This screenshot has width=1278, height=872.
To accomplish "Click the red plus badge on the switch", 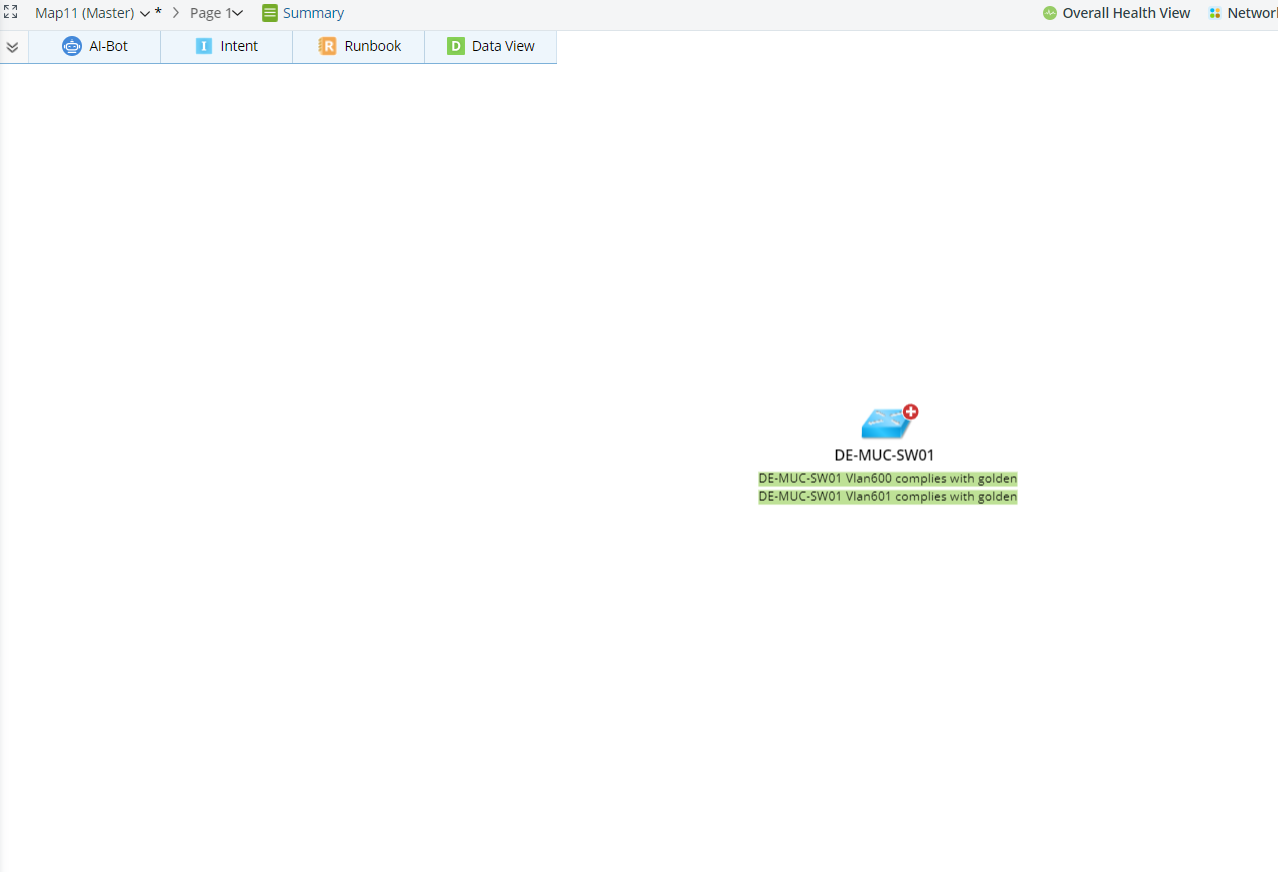I will point(910,411).
